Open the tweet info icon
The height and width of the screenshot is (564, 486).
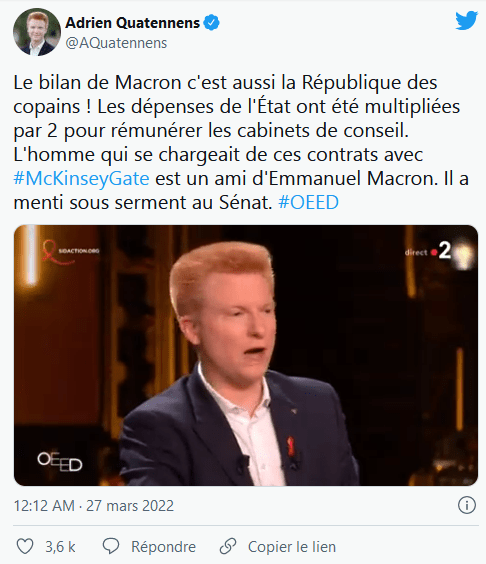tap(467, 505)
